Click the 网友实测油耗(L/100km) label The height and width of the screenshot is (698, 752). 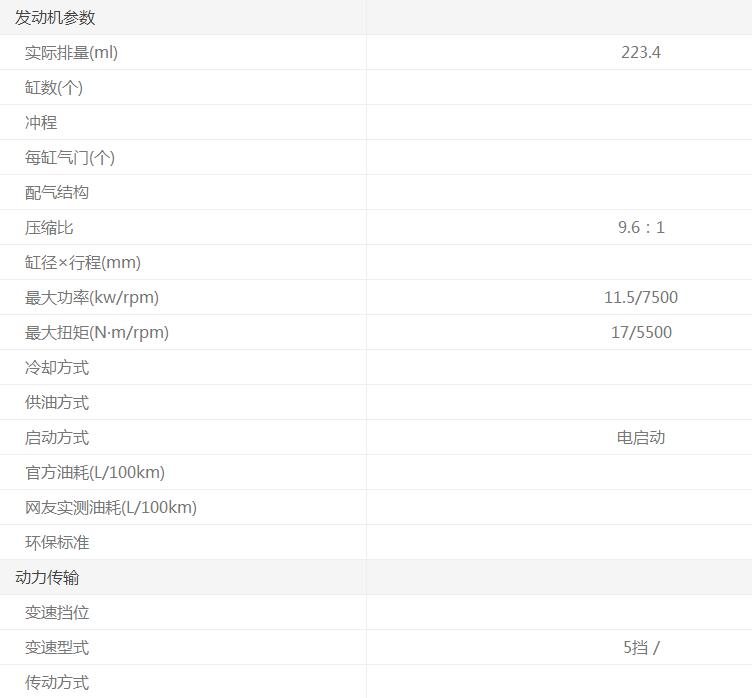[x=111, y=508]
